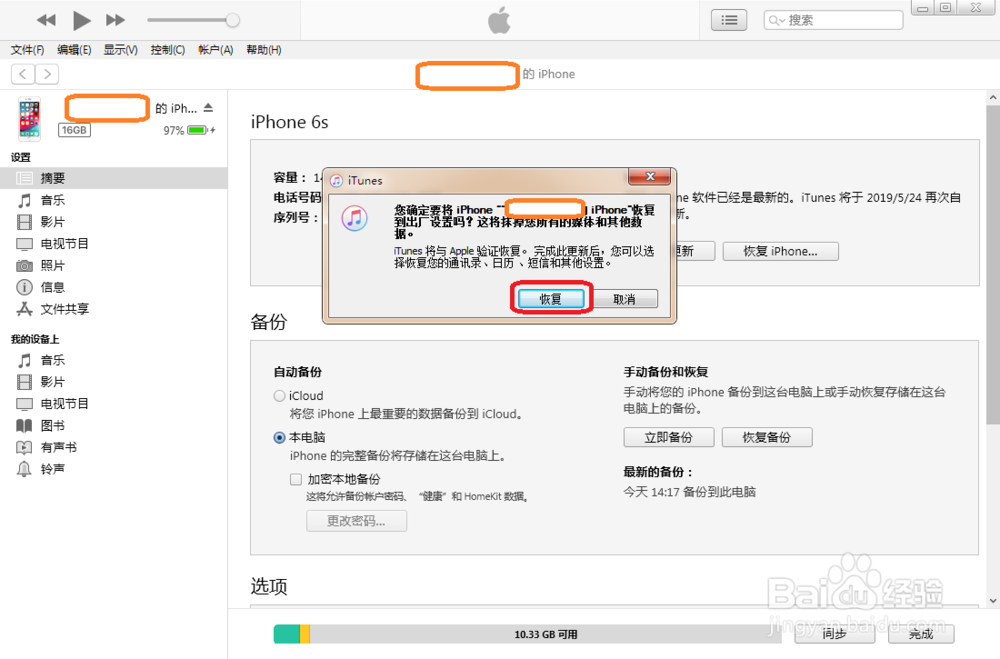Open the 帐户(A) menu
Viewport: 1000px width, 659px height.
(x=216, y=50)
